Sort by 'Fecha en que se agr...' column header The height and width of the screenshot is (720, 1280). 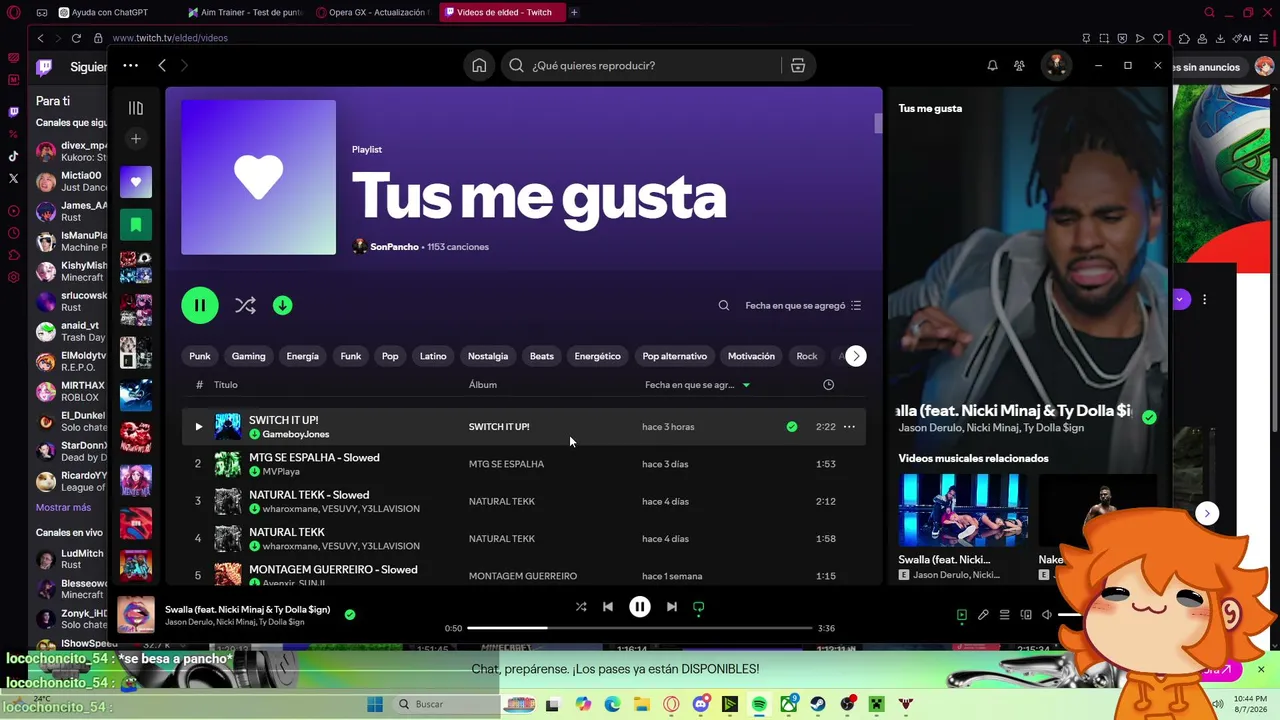(697, 385)
